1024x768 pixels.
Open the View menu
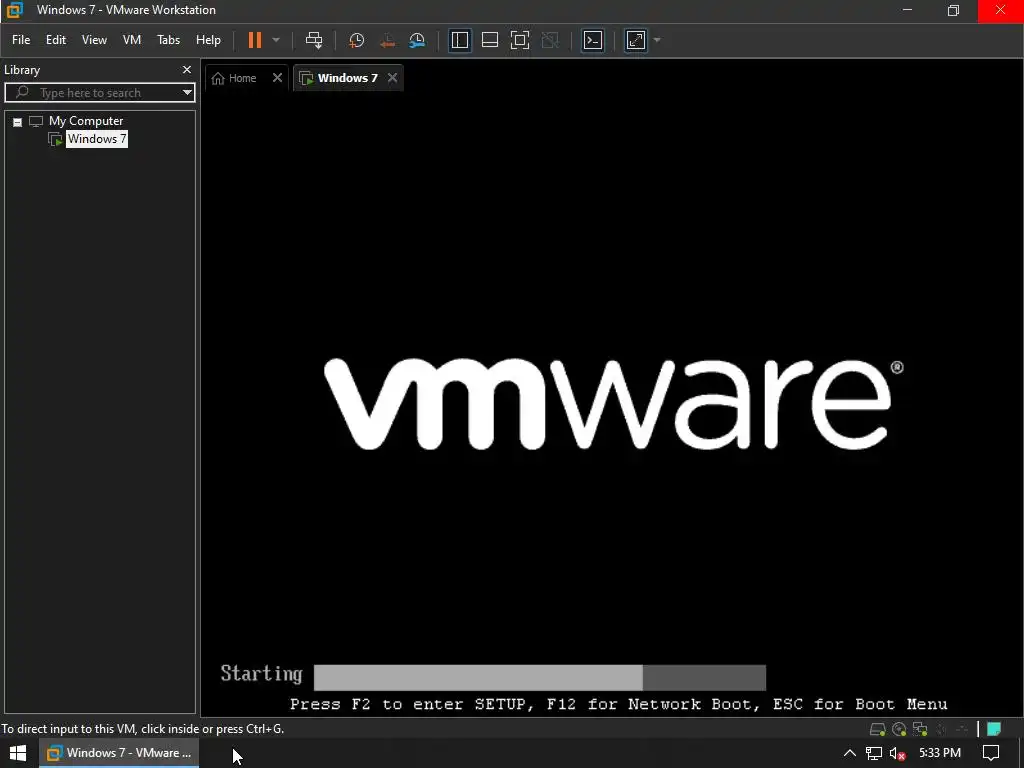[94, 40]
